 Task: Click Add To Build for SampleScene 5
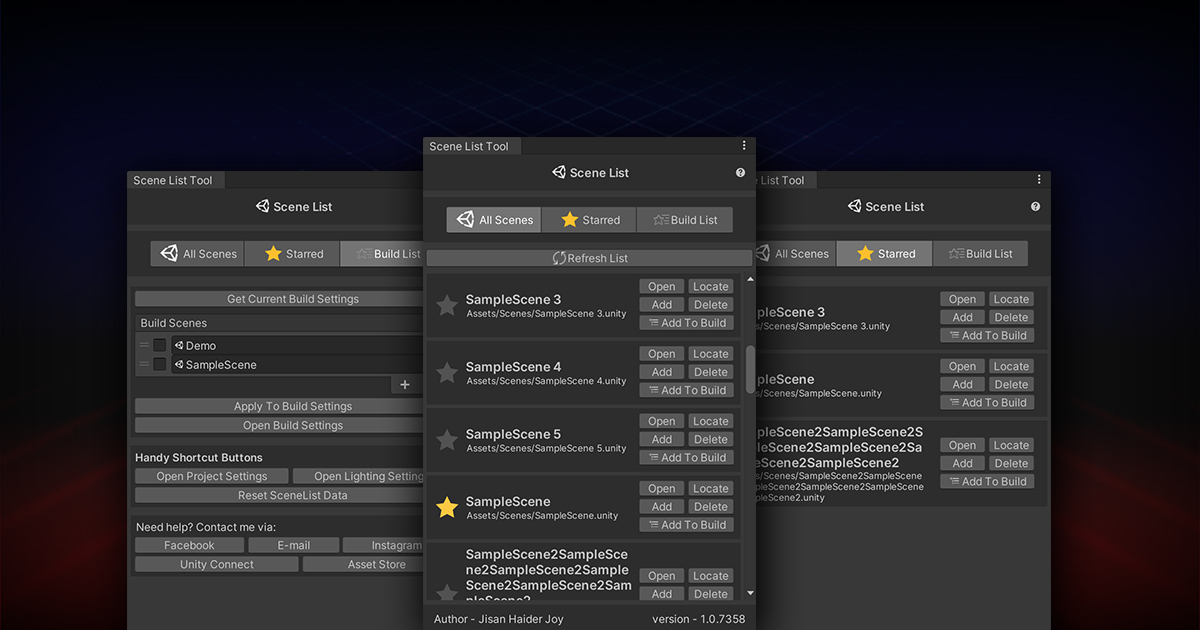pos(687,457)
